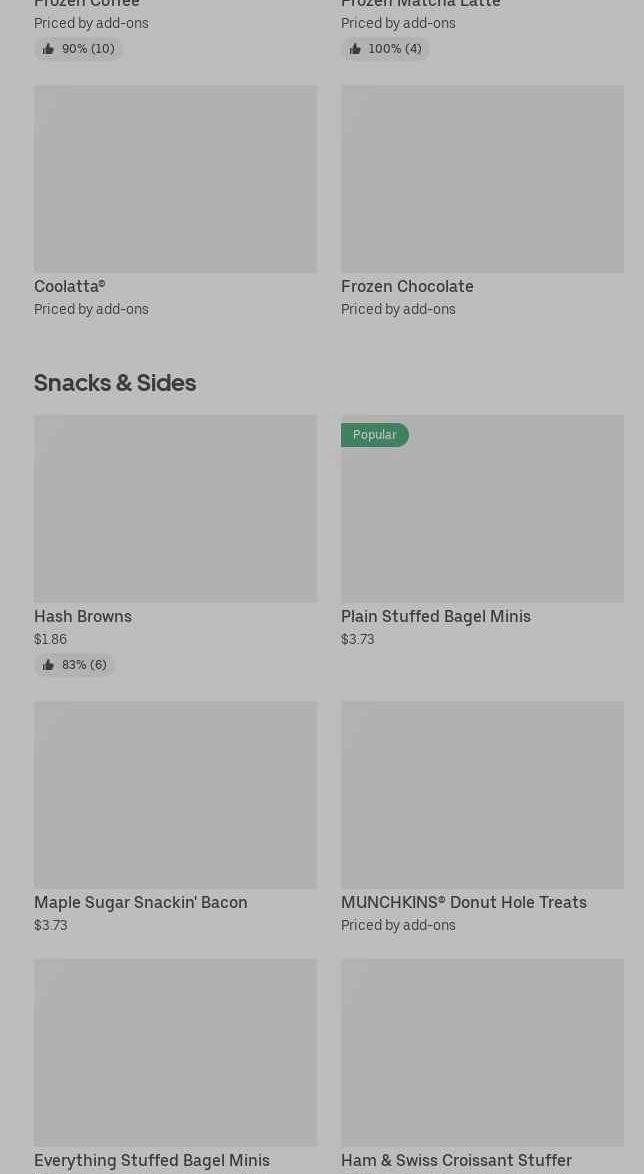
Task: Open the Coolatta item image
Action: (175, 179)
